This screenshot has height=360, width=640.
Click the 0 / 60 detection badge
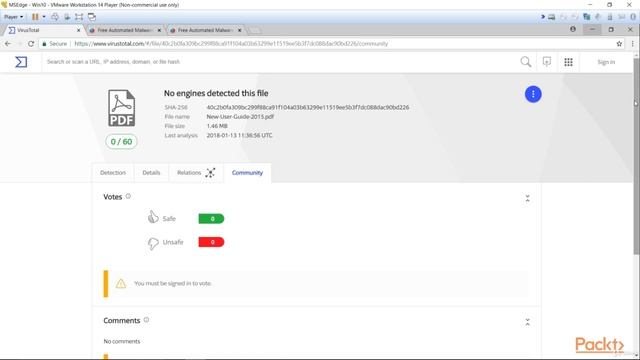pyautogui.click(x=121, y=142)
